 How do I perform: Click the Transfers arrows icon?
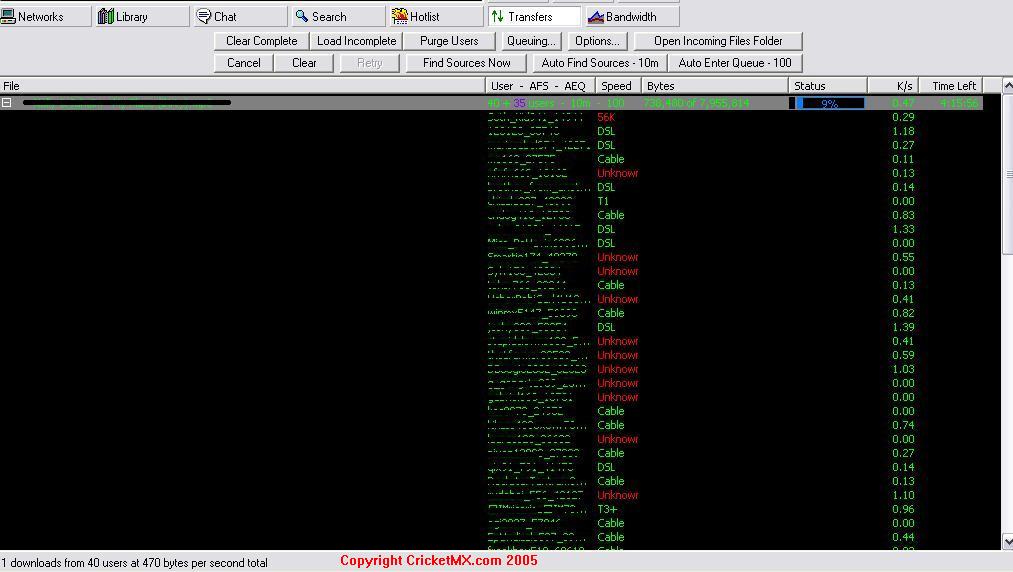pyautogui.click(x=497, y=16)
